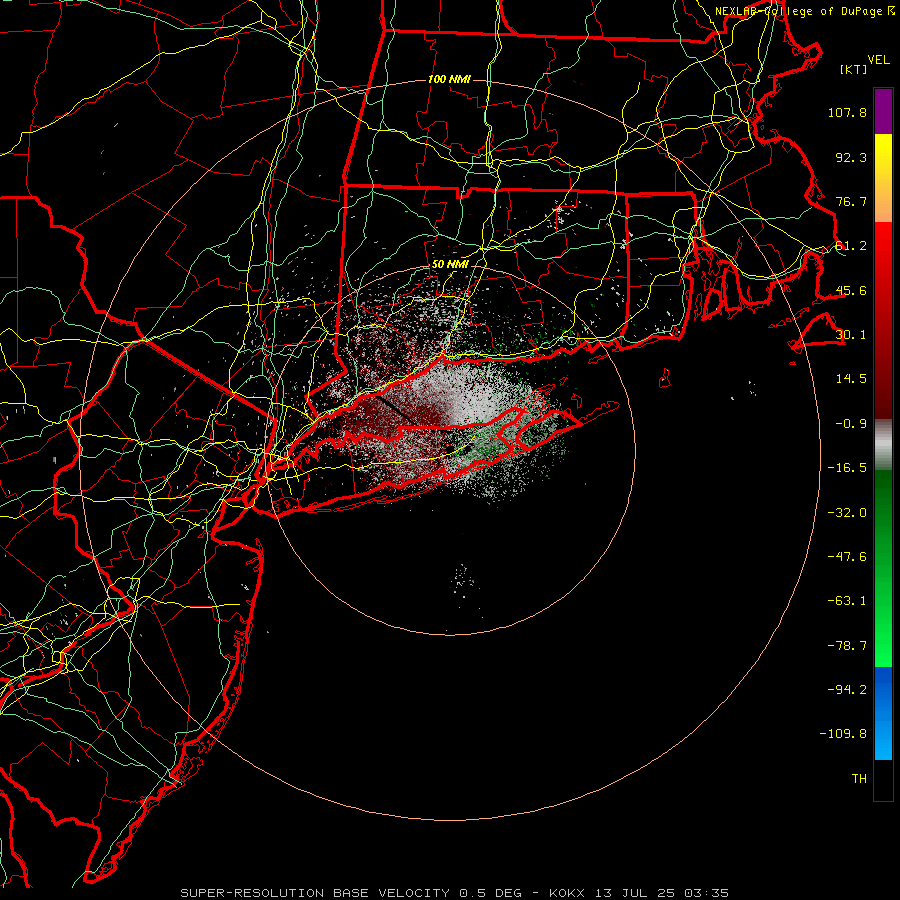Click the black TH segment of the color bar
The width and height of the screenshot is (900, 900).
[x=883, y=780]
